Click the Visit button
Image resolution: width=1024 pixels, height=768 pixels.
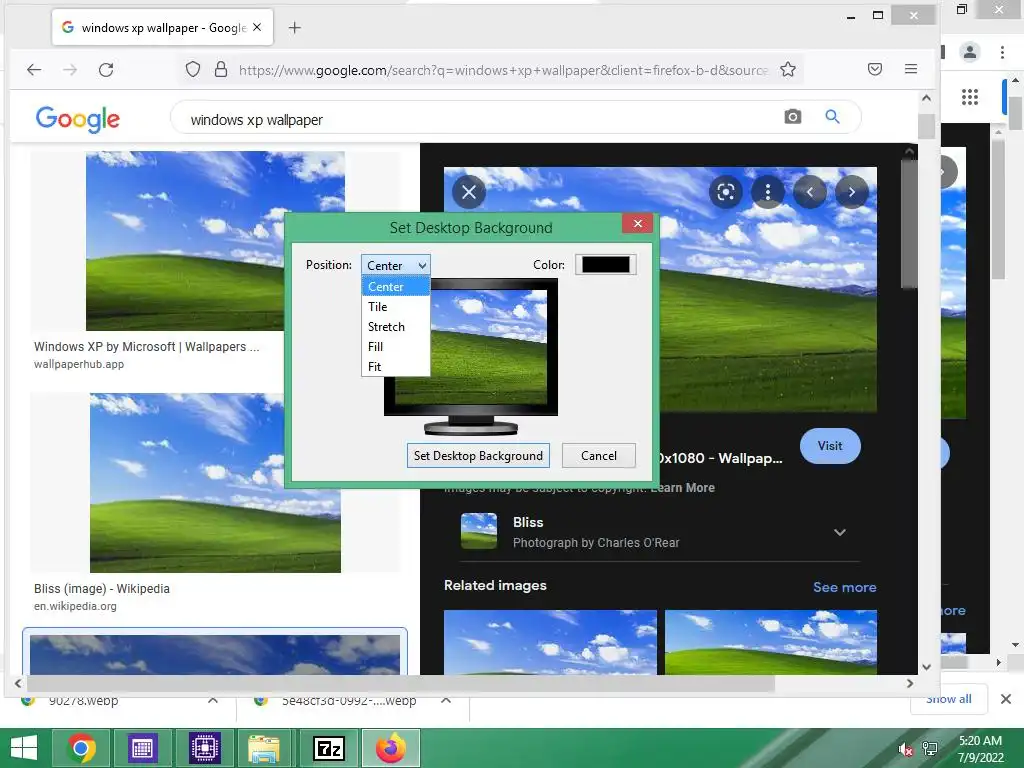pos(830,446)
